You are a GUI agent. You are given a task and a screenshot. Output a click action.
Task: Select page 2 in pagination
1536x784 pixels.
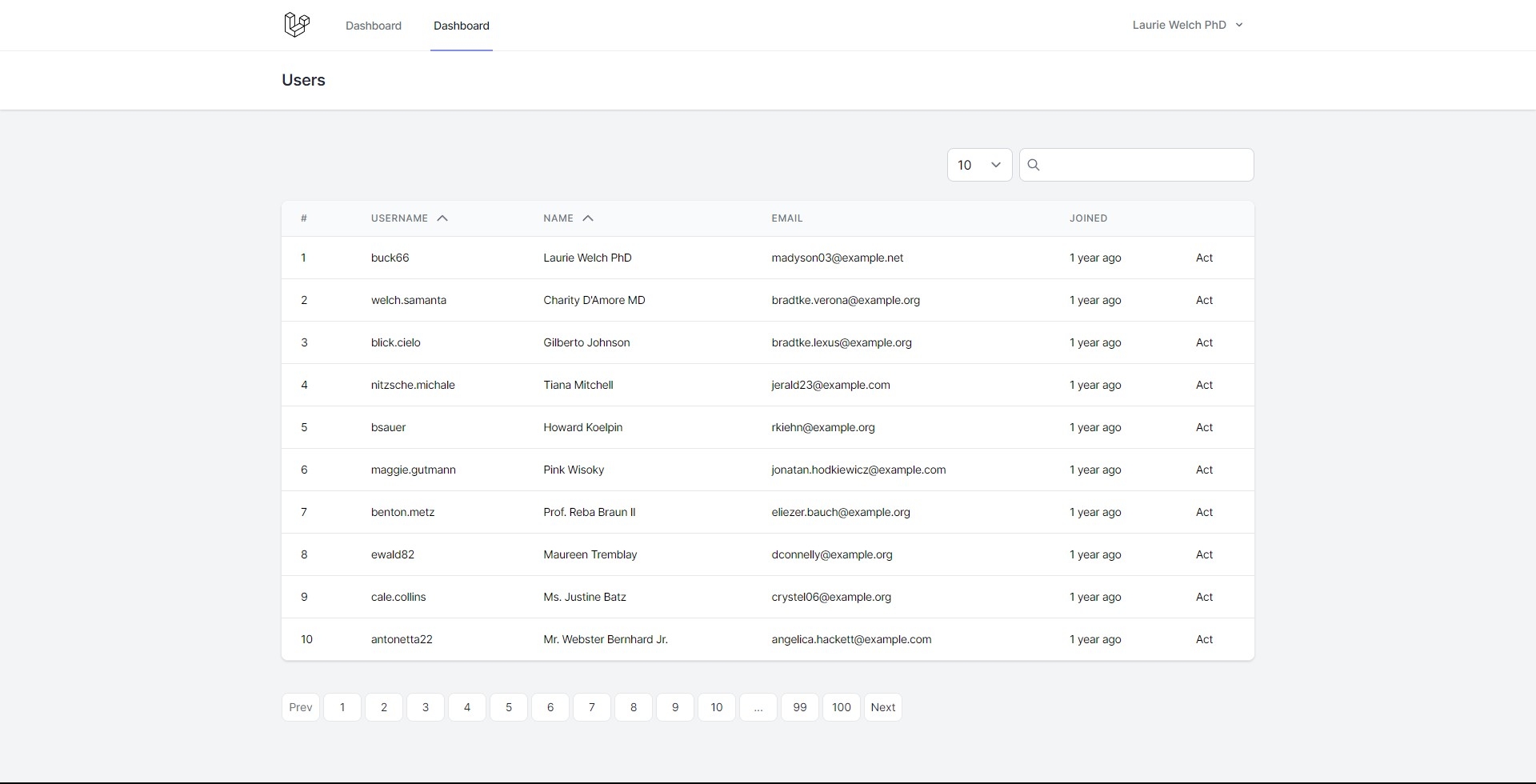(x=384, y=707)
